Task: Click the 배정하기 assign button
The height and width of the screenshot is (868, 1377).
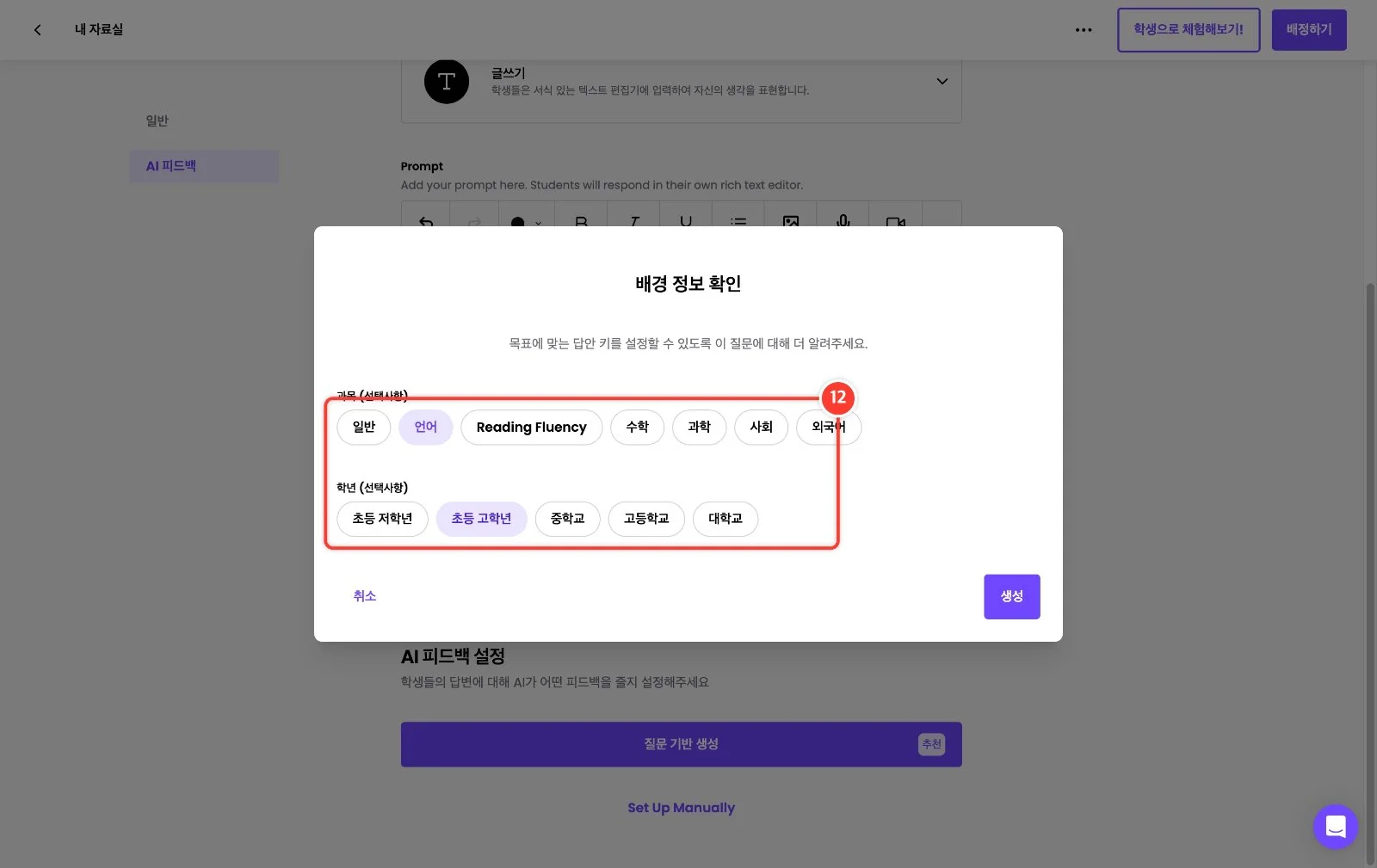Action: pyautogui.click(x=1309, y=30)
